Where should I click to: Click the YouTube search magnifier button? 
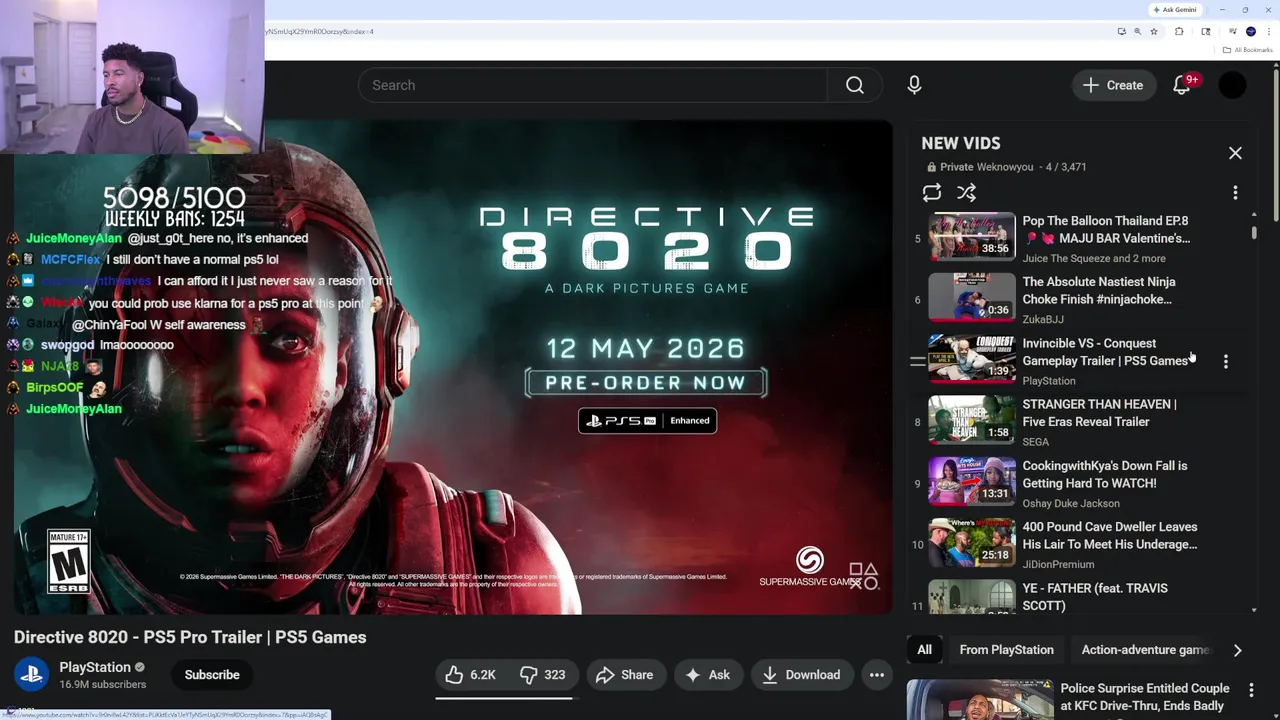click(855, 85)
